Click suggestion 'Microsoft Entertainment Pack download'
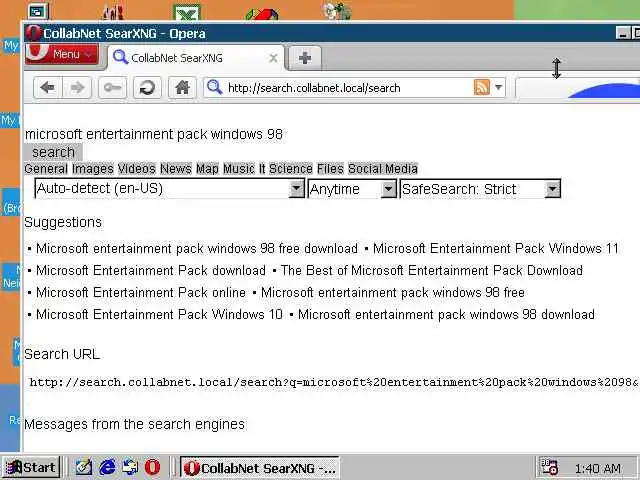This screenshot has height=480, width=640. click(x=151, y=270)
